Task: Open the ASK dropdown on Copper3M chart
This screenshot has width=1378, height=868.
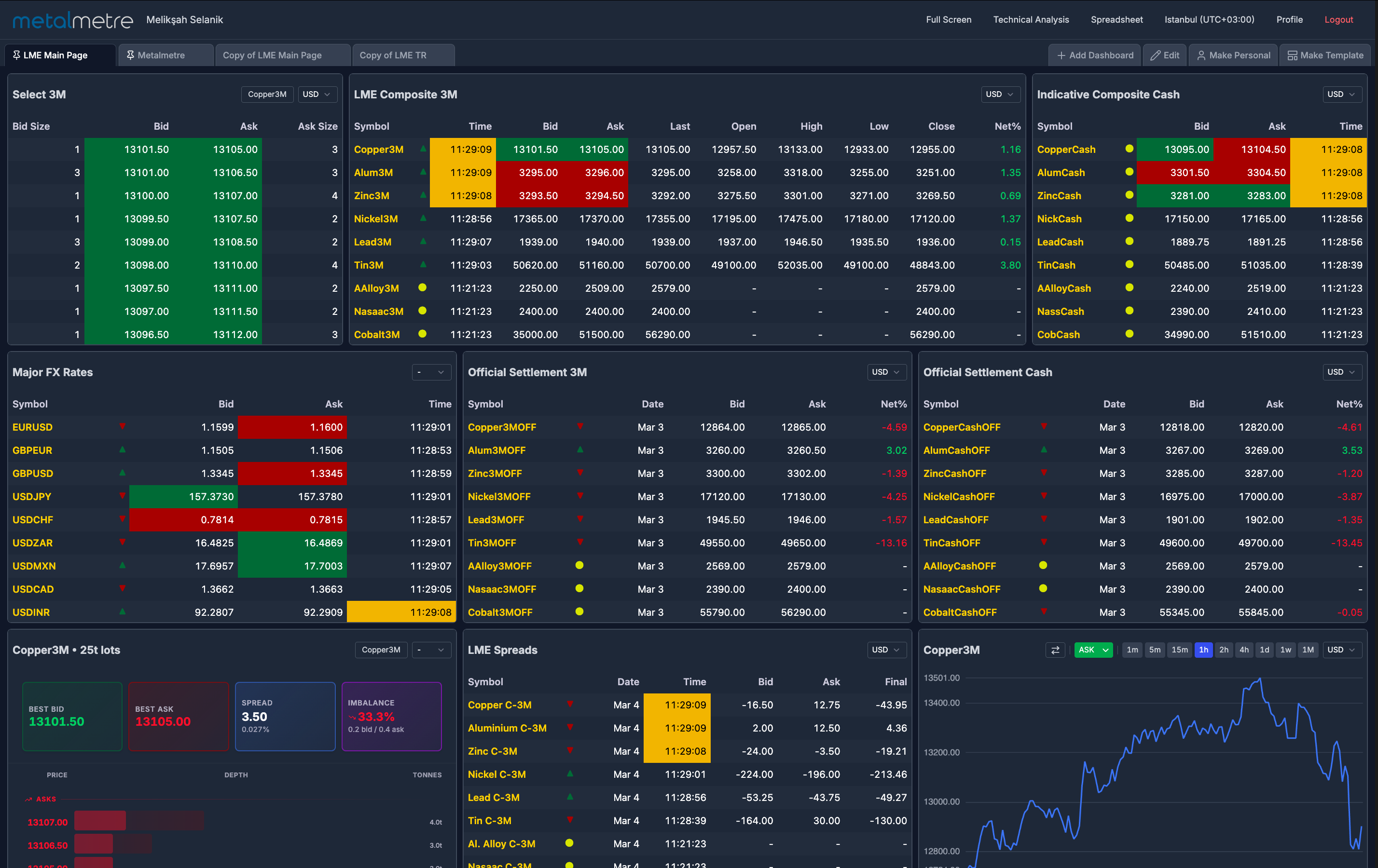Action: click(x=1093, y=650)
